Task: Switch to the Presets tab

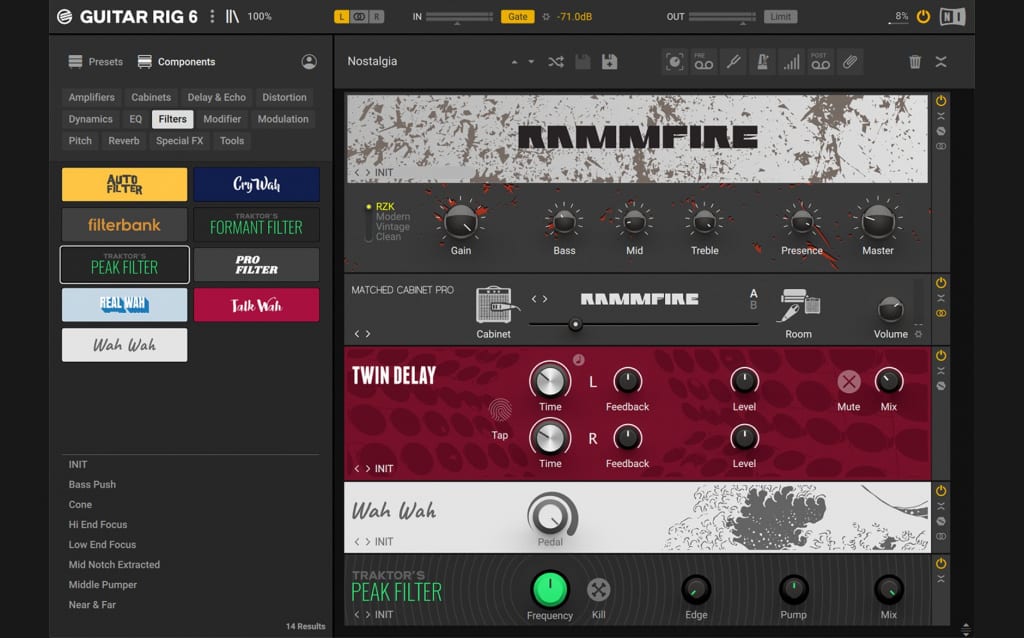Action: [95, 61]
